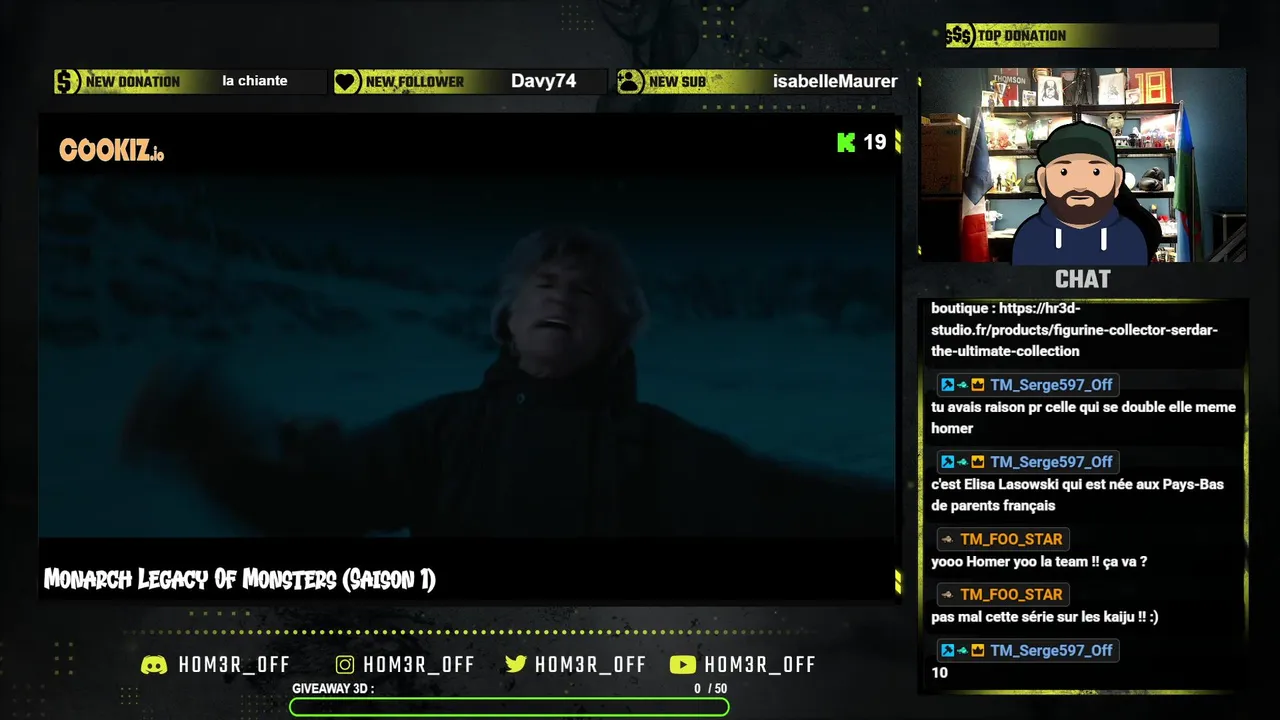Click username TM_Serge597_Off above '10'
This screenshot has height=720, width=1280.
coord(1051,650)
